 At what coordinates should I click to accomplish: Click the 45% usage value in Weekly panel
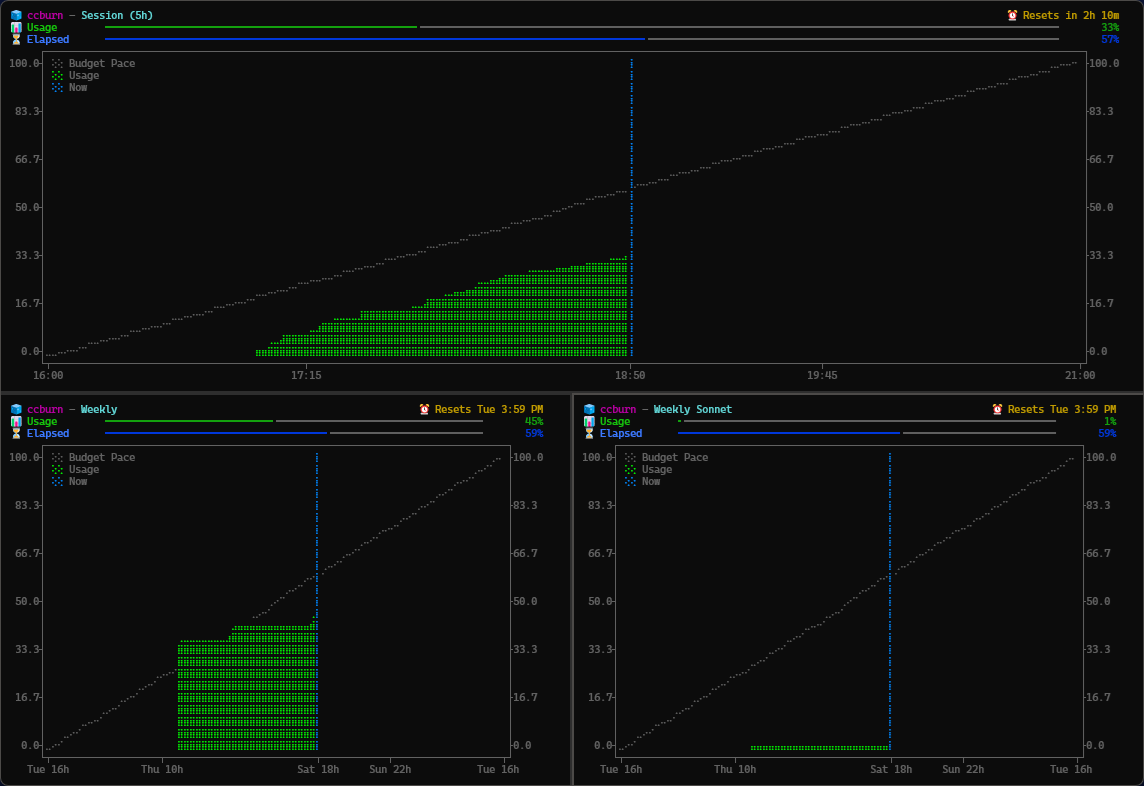534,421
